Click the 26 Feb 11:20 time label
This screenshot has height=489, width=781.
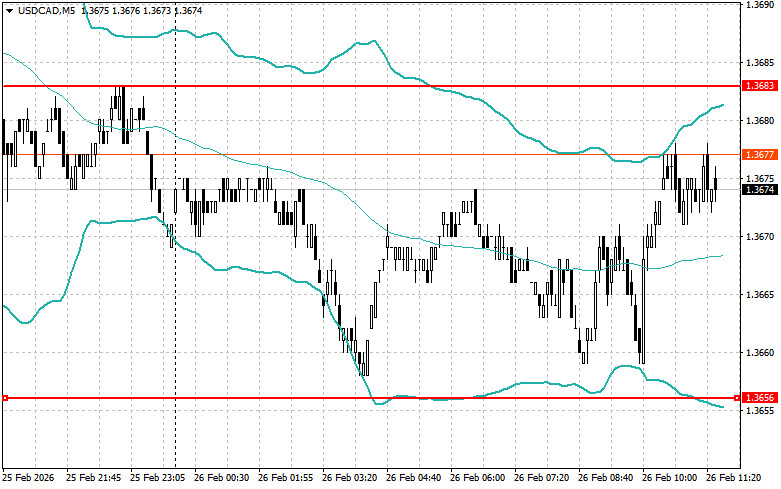[734, 478]
